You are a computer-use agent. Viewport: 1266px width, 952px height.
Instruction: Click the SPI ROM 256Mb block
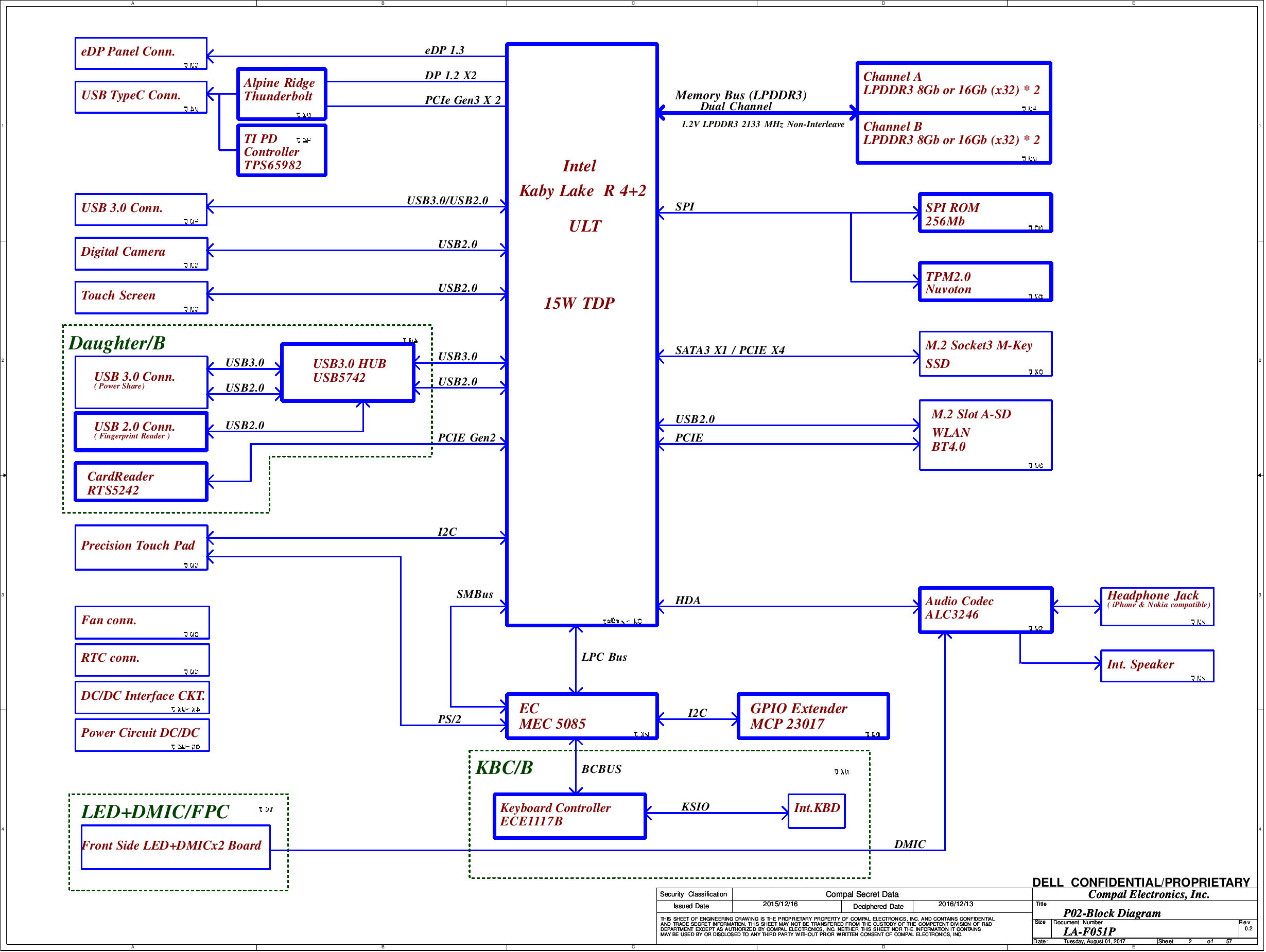coord(985,214)
